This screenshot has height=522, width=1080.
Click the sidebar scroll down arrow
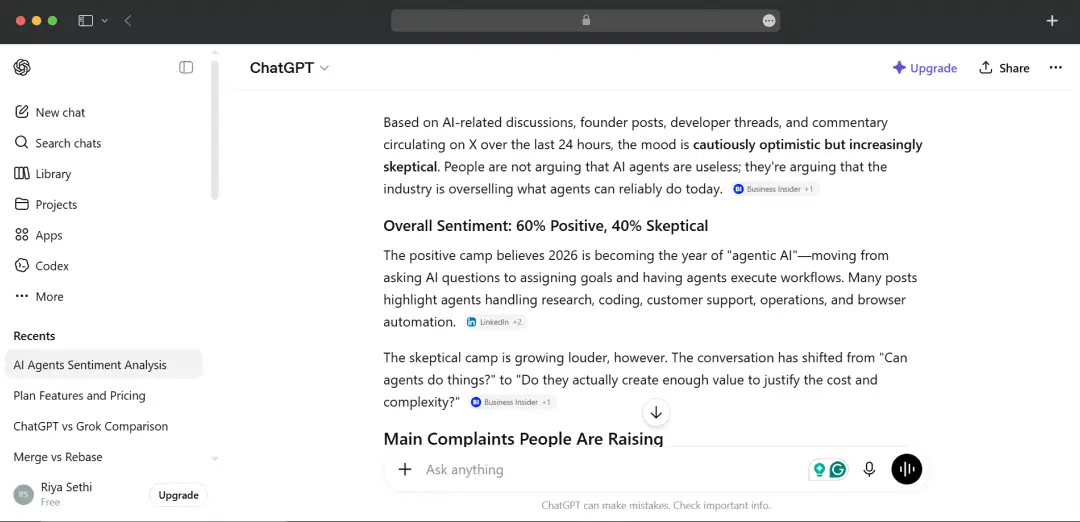coord(214,459)
